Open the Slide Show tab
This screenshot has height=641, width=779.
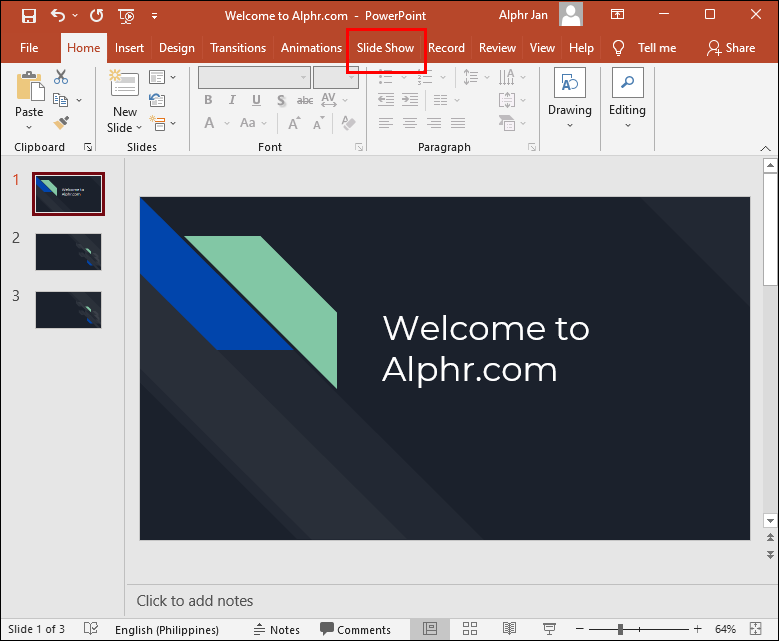[x=385, y=48]
